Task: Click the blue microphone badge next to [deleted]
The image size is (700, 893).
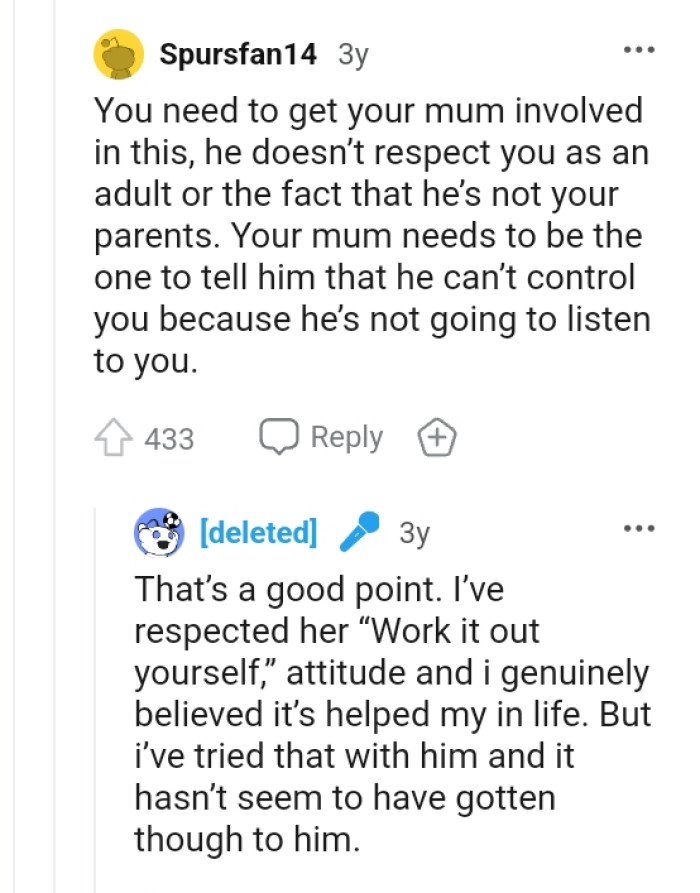Action: (359, 533)
